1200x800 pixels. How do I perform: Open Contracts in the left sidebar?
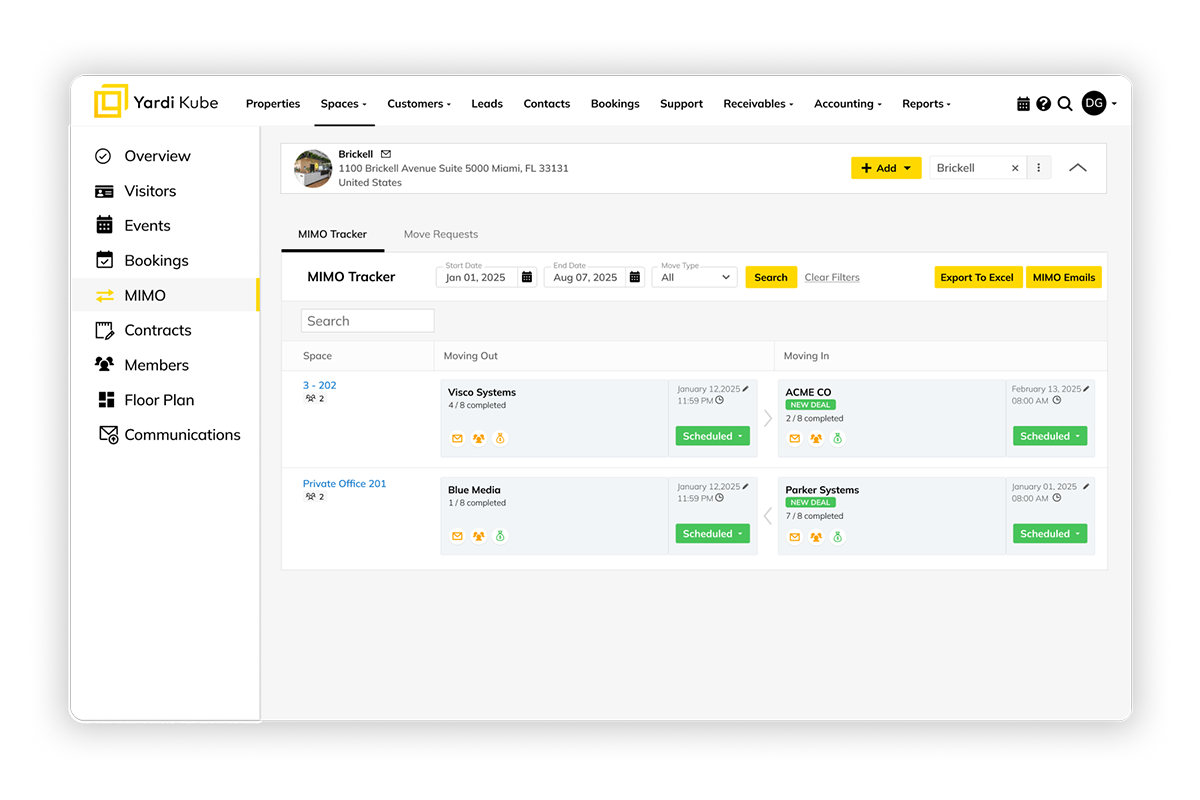157,330
